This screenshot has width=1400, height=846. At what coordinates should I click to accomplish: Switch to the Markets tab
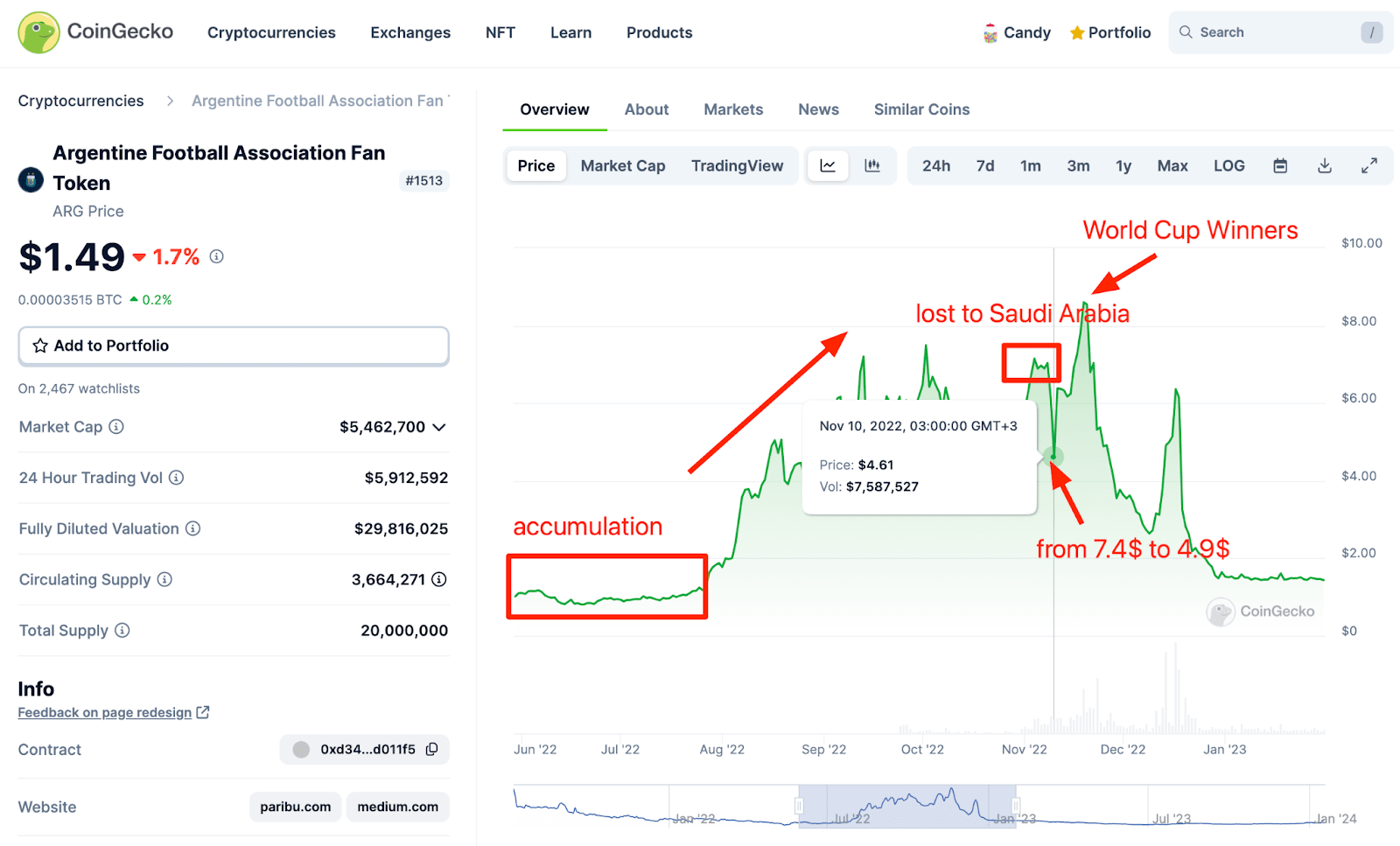tap(733, 109)
